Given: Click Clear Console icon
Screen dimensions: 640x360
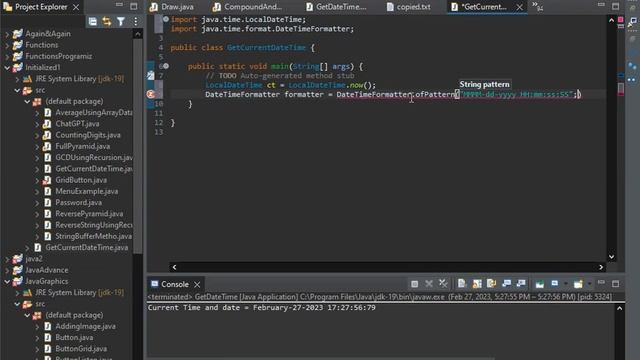Looking at the screenshot, I should 462,284.
